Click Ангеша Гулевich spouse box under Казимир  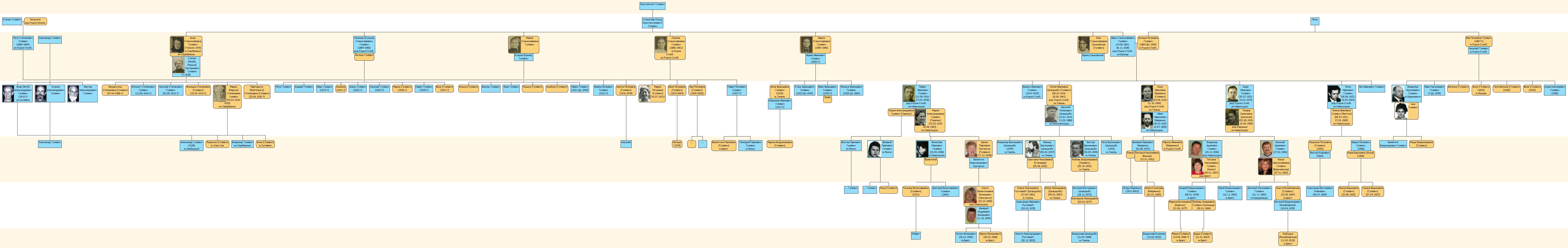click(x=364, y=57)
